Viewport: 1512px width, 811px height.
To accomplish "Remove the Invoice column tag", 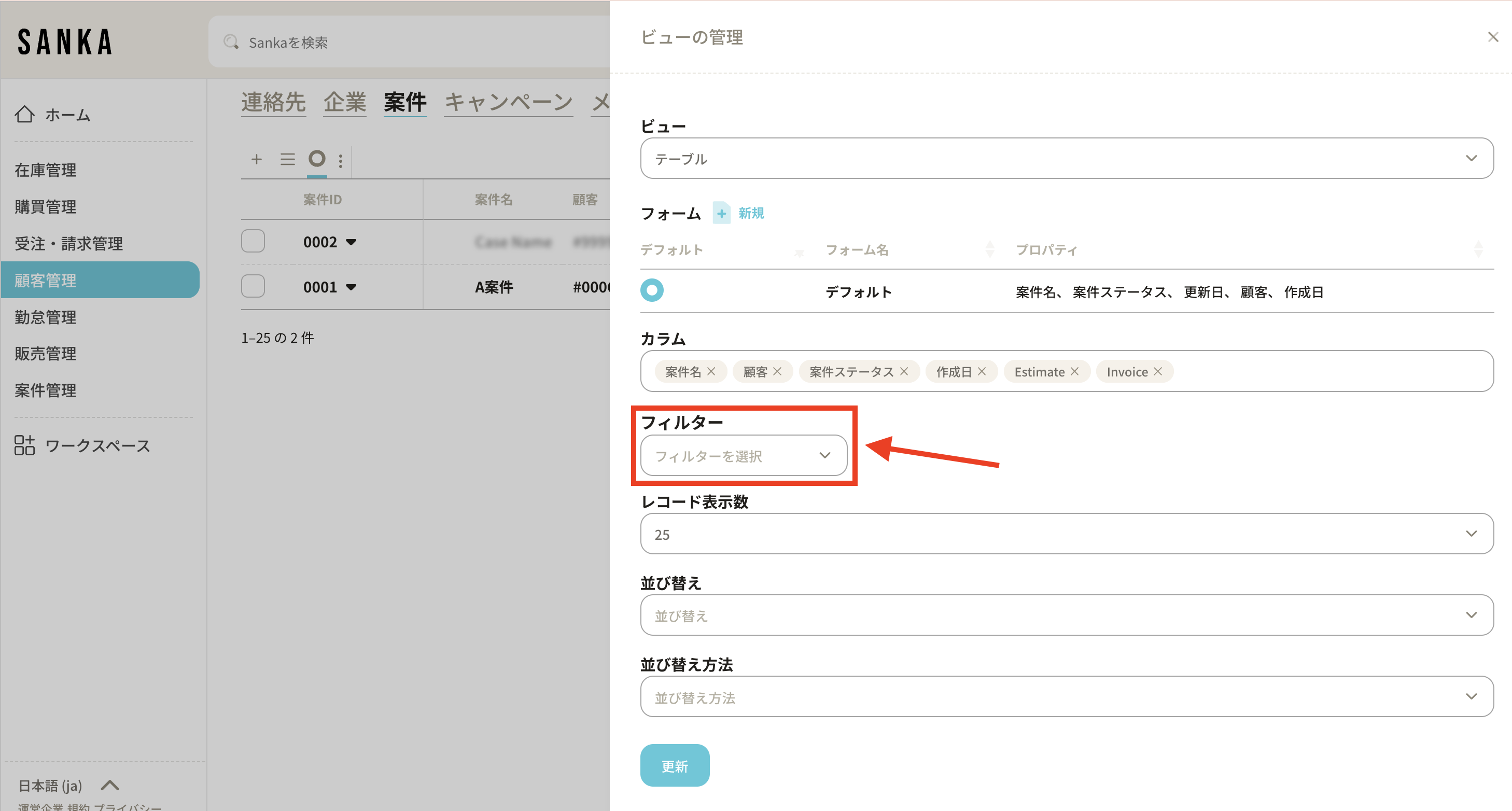I will tap(1157, 371).
